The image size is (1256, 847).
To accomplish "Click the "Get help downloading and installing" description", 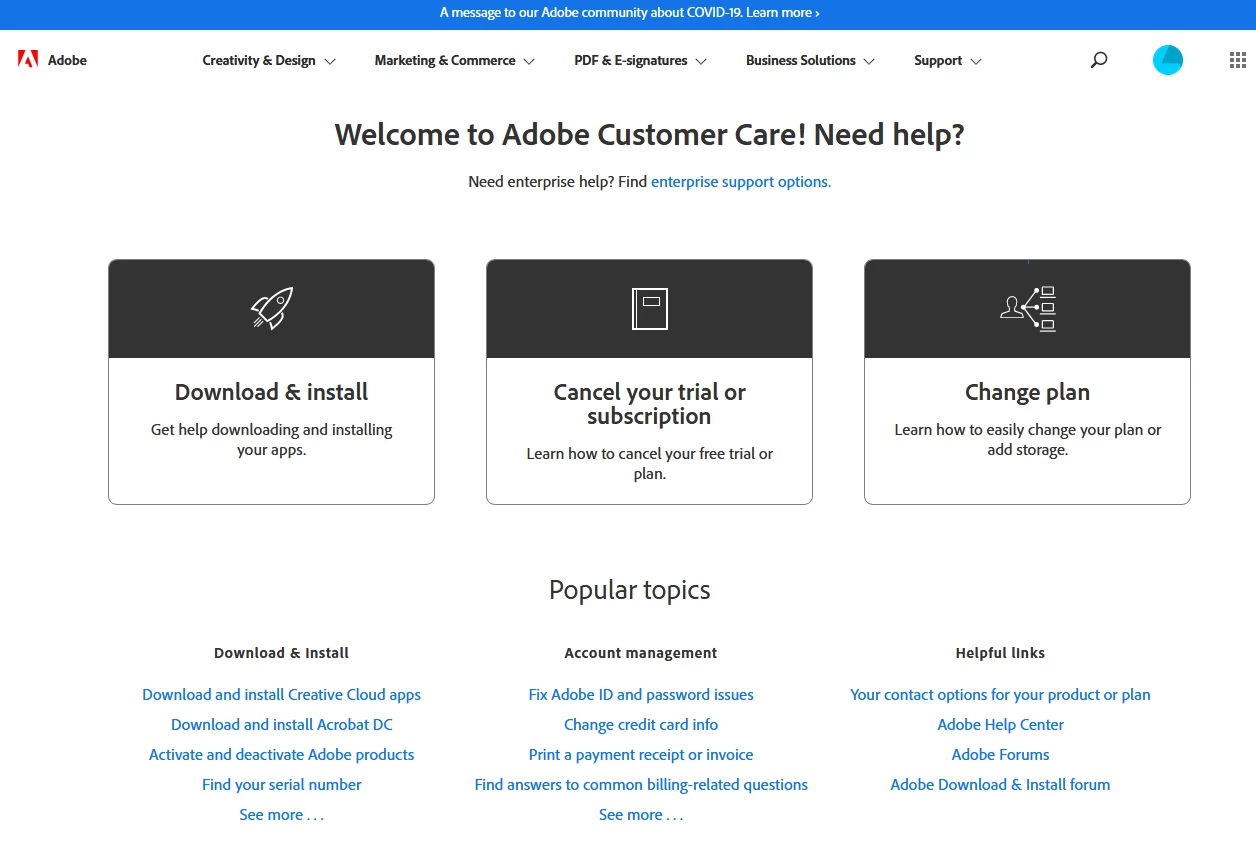I will click(271, 439).
